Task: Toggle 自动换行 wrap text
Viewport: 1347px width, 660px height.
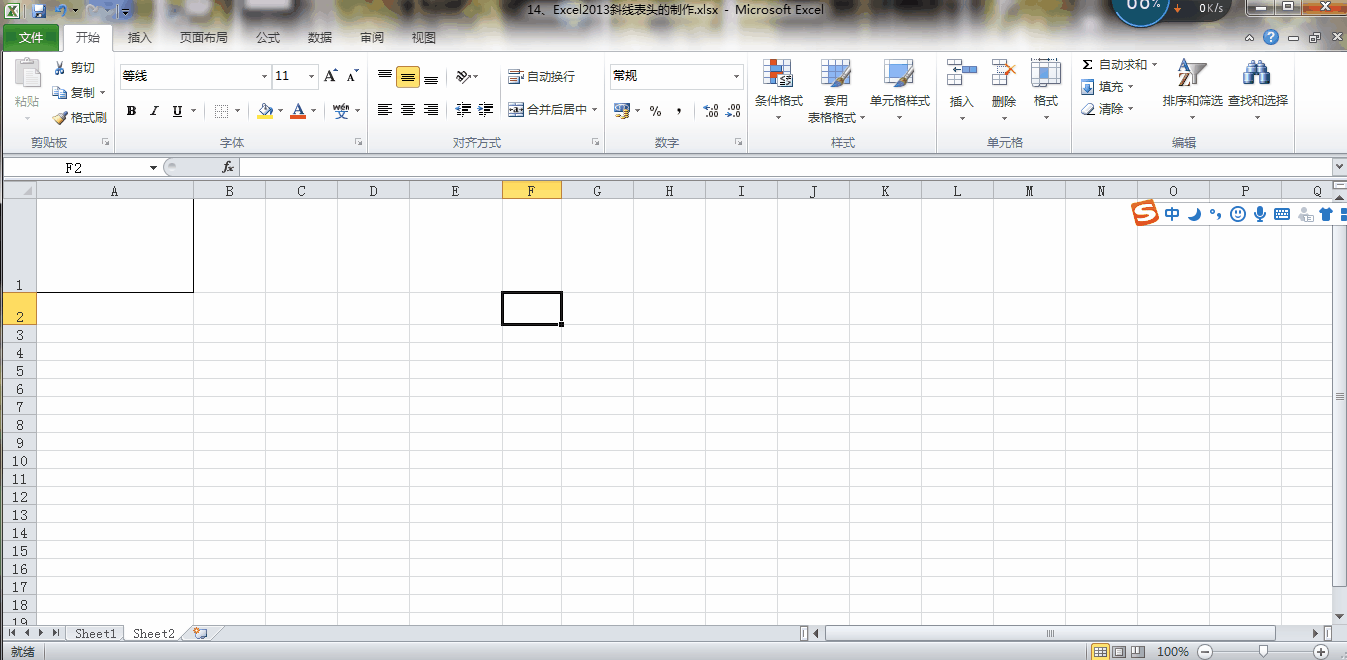Action: [542, 76]
